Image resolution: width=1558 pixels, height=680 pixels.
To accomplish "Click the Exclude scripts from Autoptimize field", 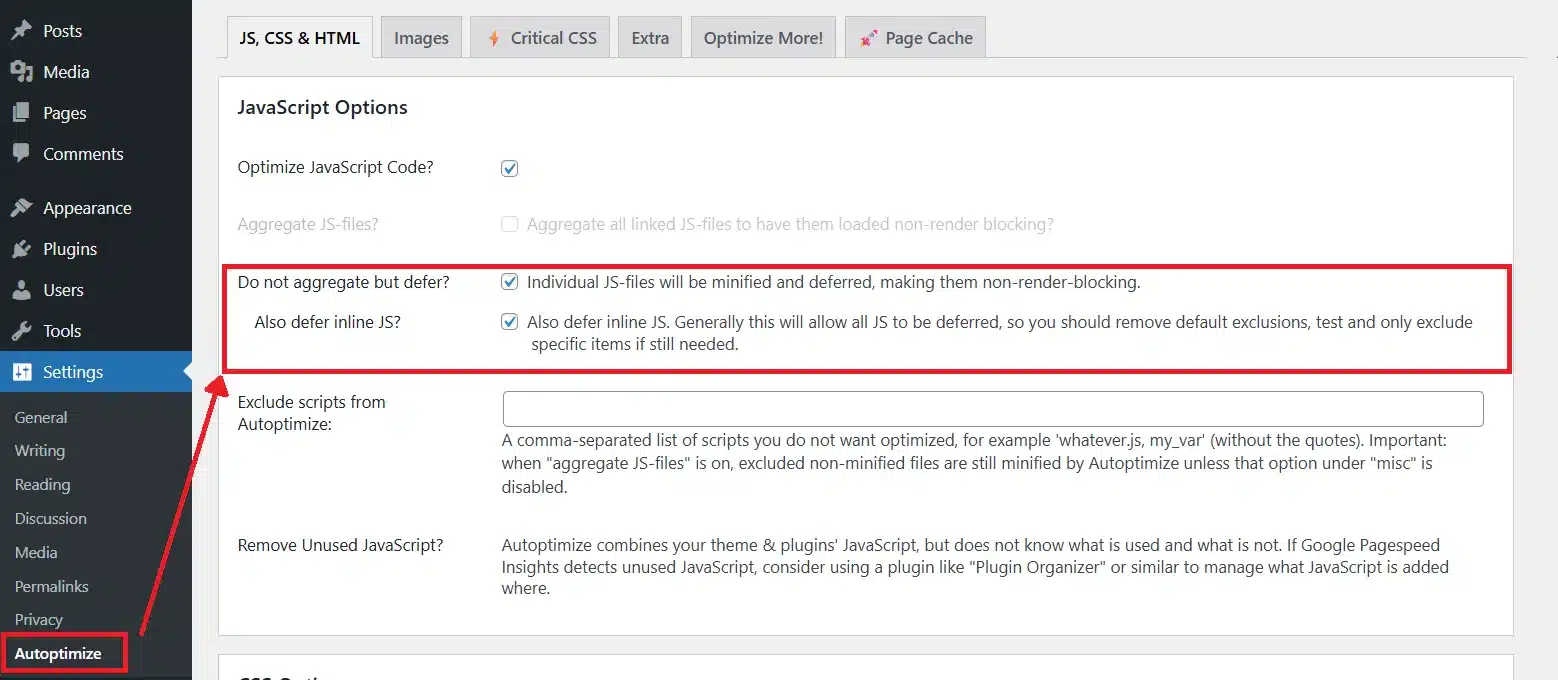I will 993,409.
